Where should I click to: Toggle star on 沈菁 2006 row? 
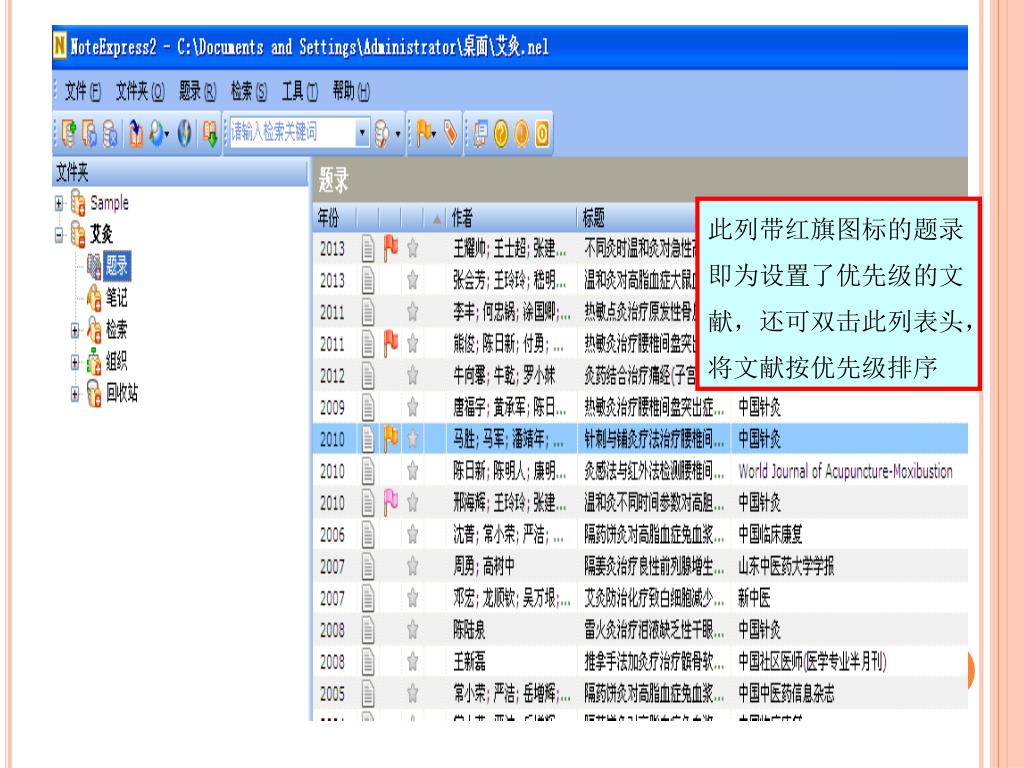click(x=413, y=534)
